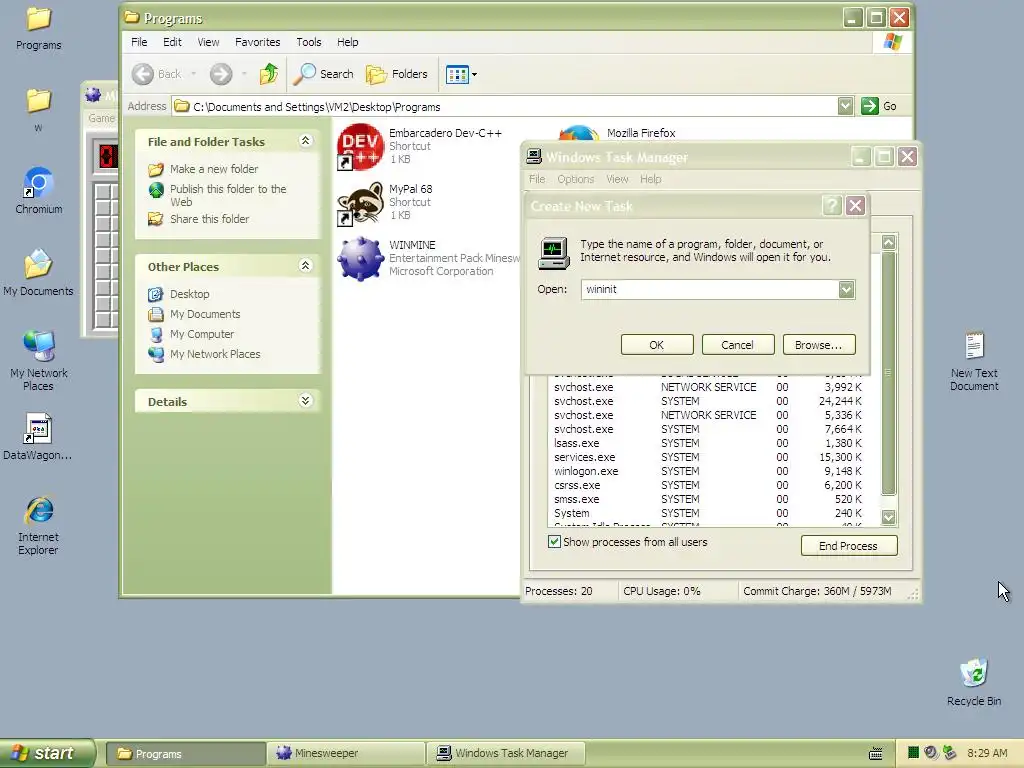
Task: Click the green CPU tray icon
Action: 913,753
